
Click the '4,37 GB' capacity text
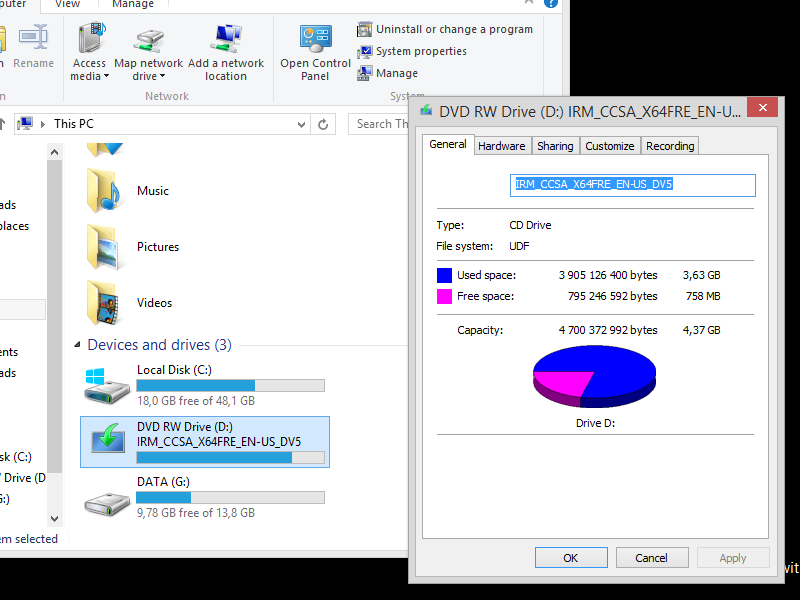[702, 331]
